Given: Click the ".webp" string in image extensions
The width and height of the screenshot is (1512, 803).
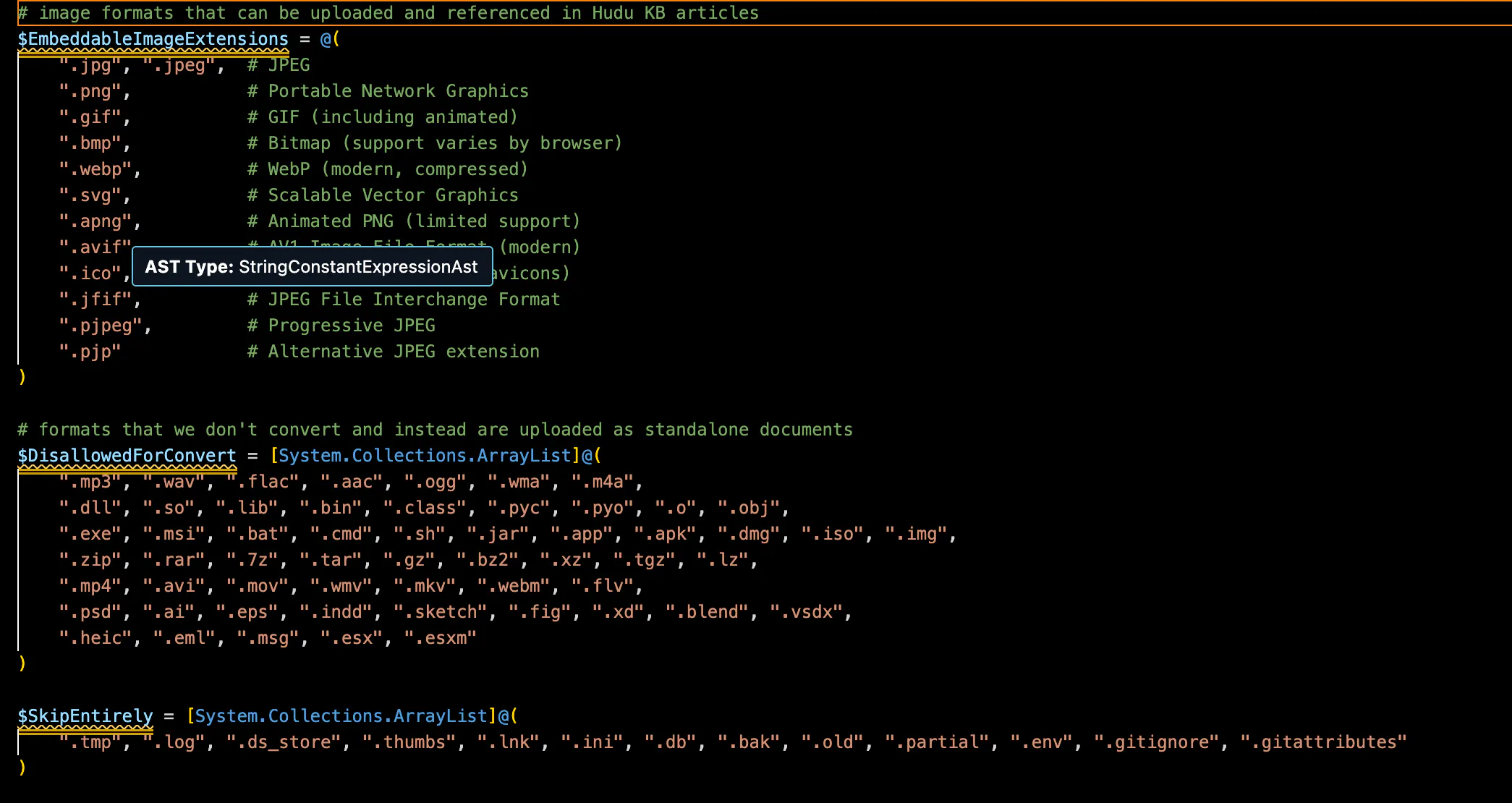Looking at the screenshot, I should pyautogui.click(x=95, y=169).
